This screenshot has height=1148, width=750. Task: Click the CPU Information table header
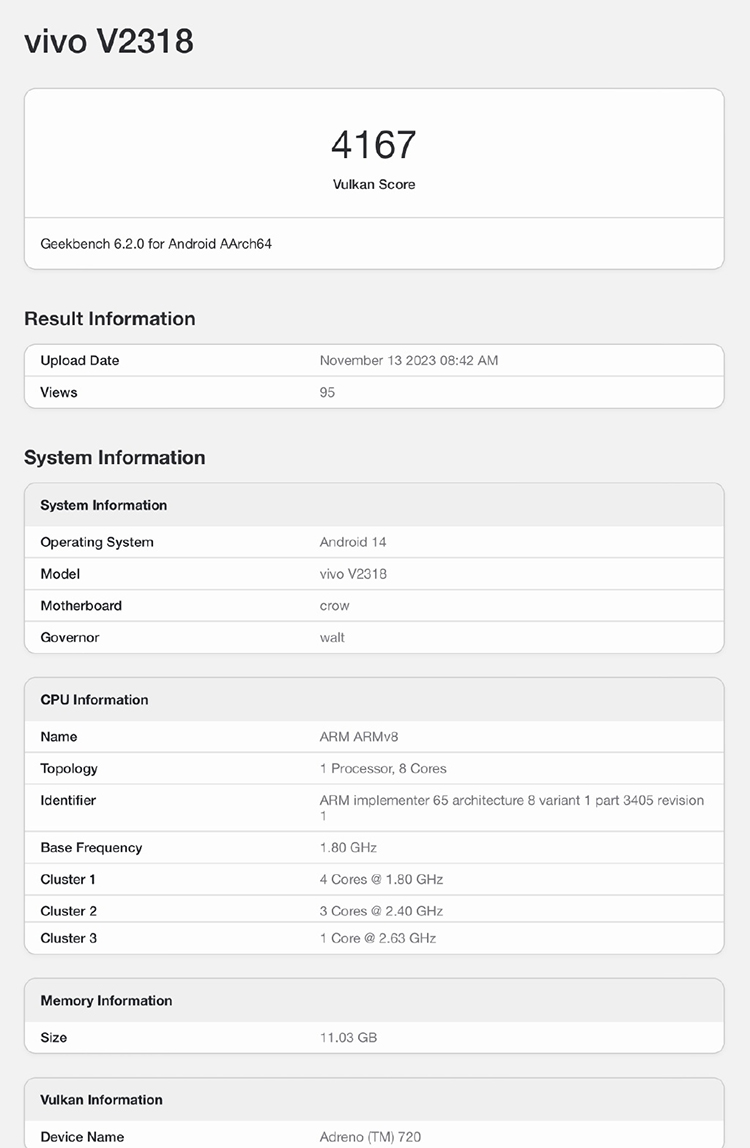(94, 700)
